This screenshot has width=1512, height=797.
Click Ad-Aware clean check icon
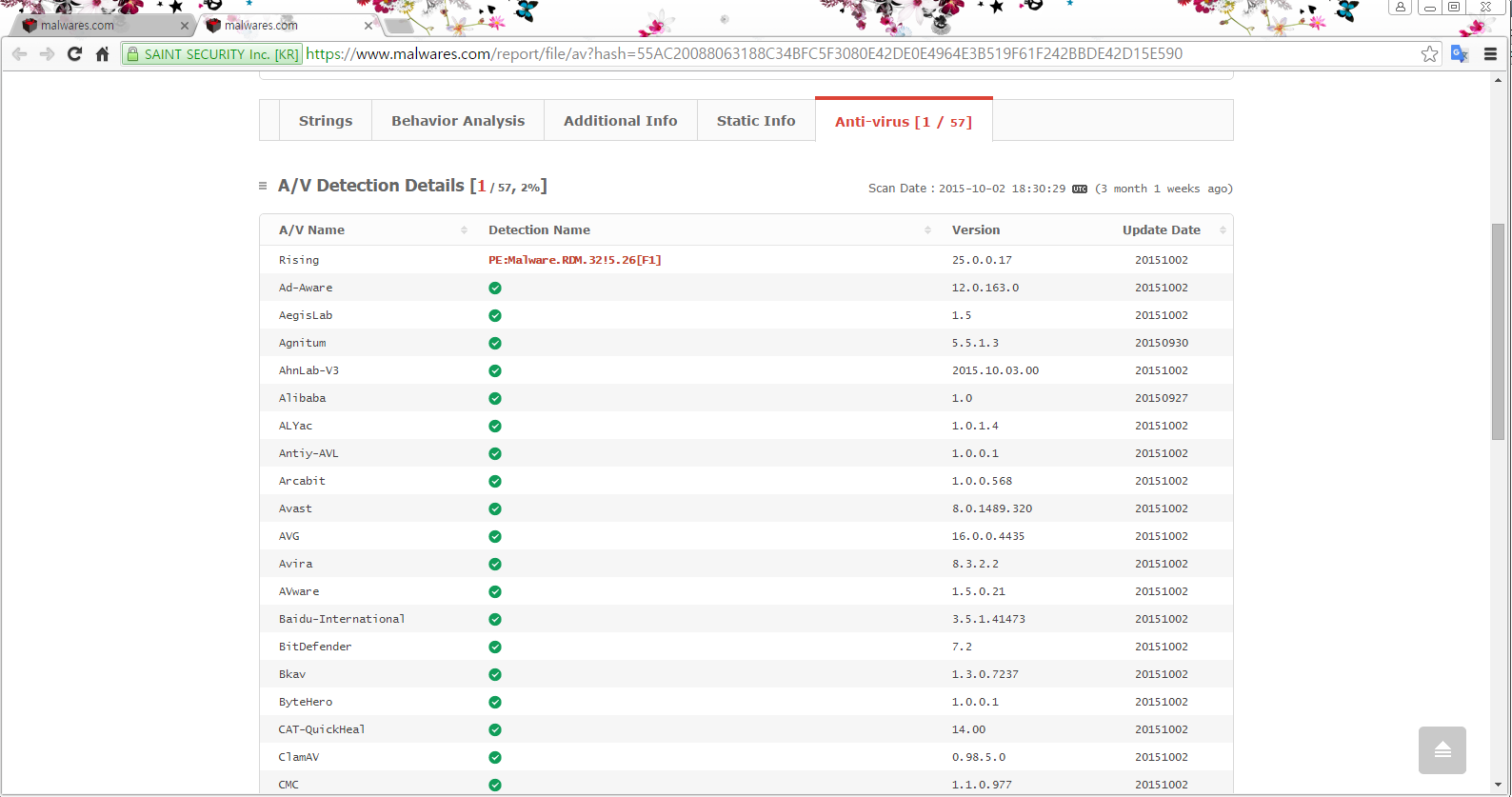(x=495, y=288)
